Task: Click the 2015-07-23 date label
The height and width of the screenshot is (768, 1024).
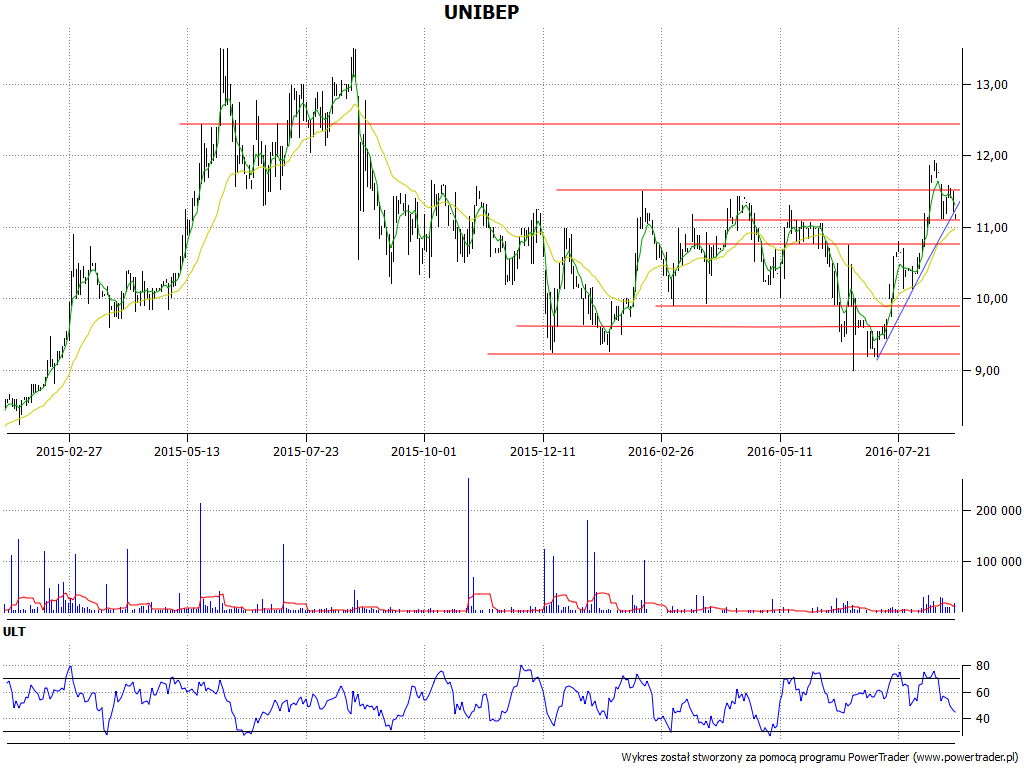Action: point(306,451)
